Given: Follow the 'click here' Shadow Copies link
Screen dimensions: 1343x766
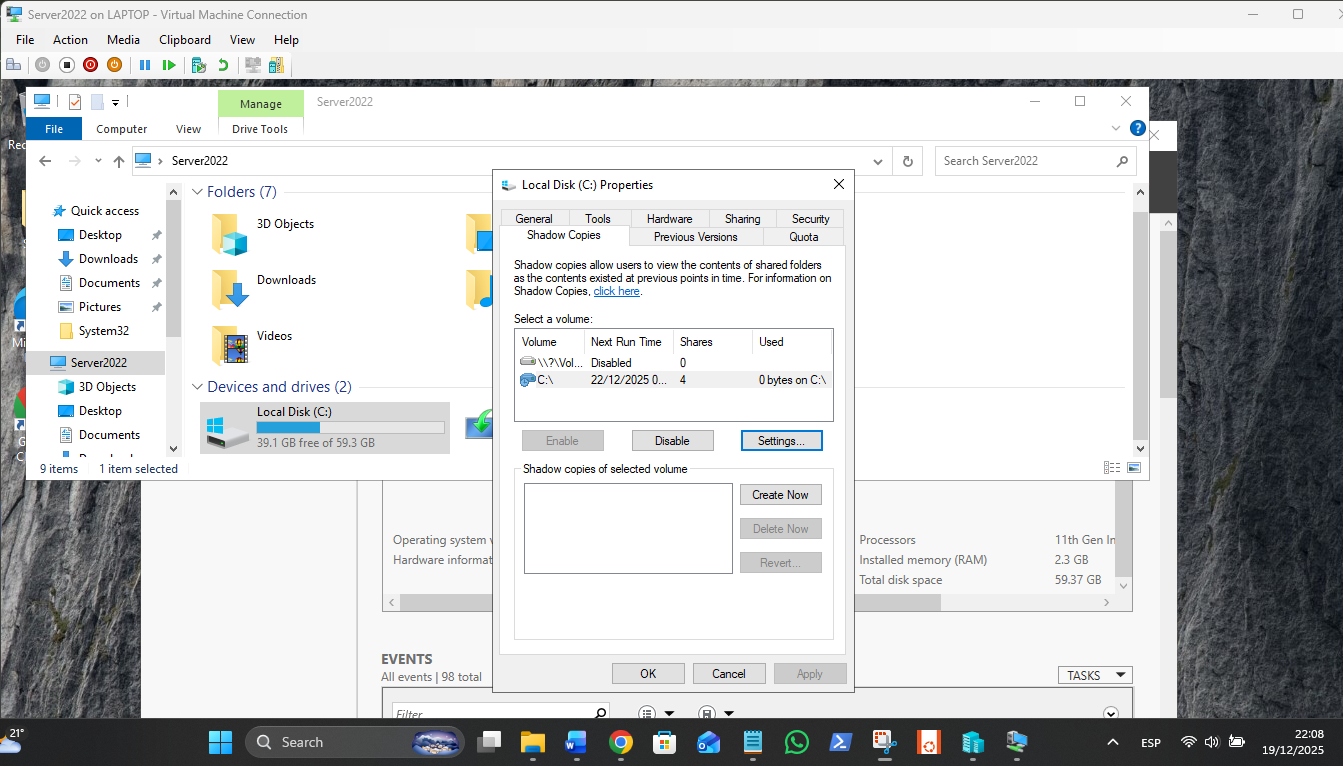Looking at the screenshot, I should [616, 291].
